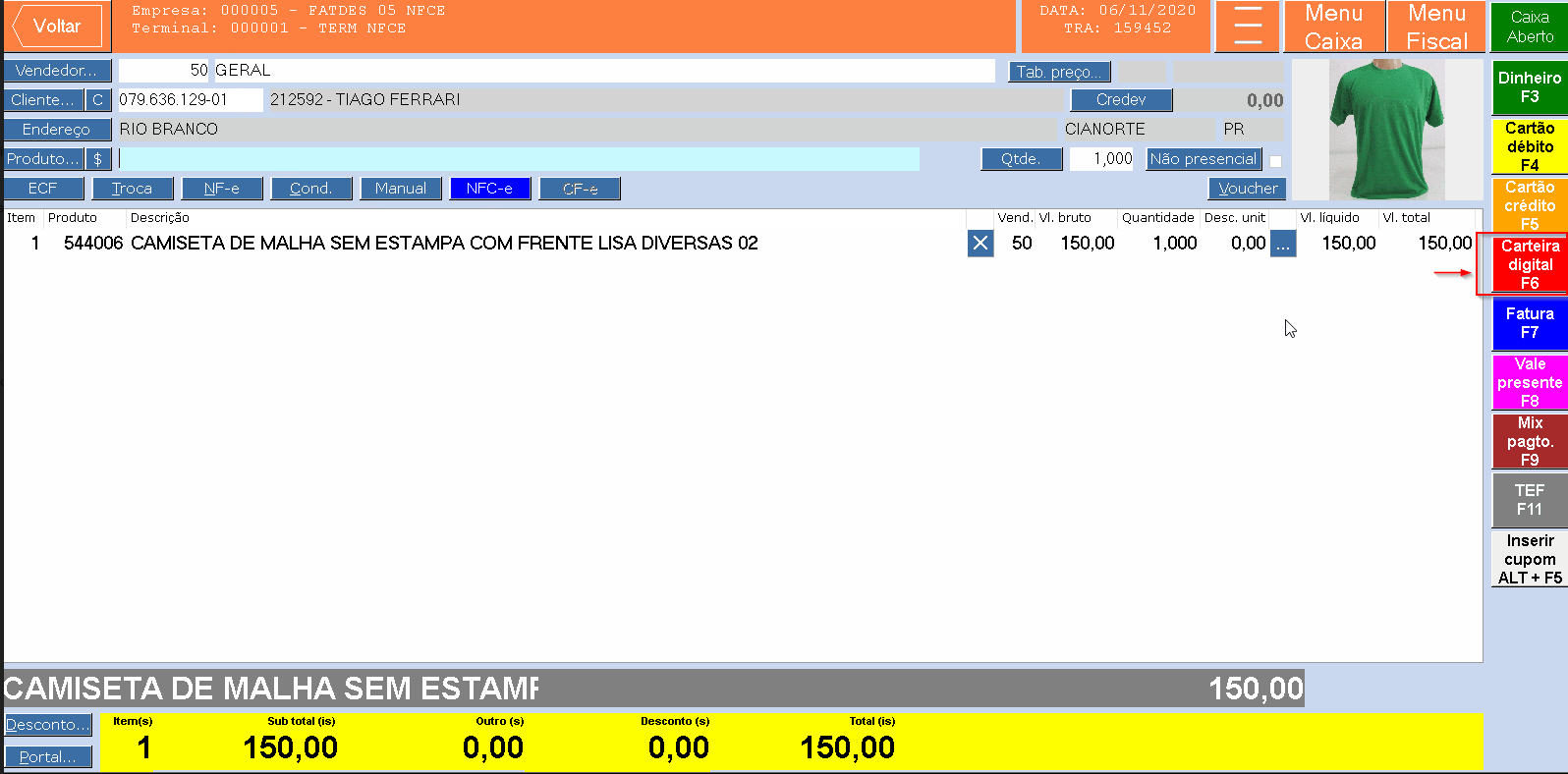Click the CPF field 079.636.129-01
Viewport: 1568px width, 774px height.
coord(191,100)
